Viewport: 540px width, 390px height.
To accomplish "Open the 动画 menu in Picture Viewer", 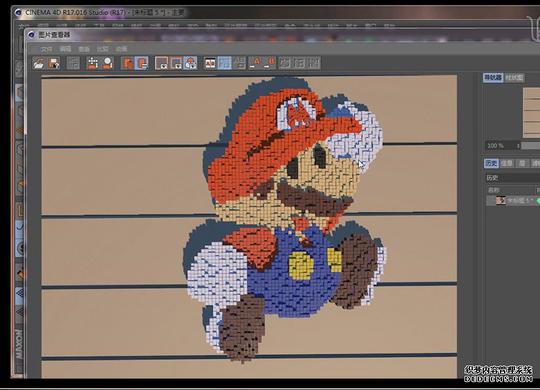I will [122, 49].
